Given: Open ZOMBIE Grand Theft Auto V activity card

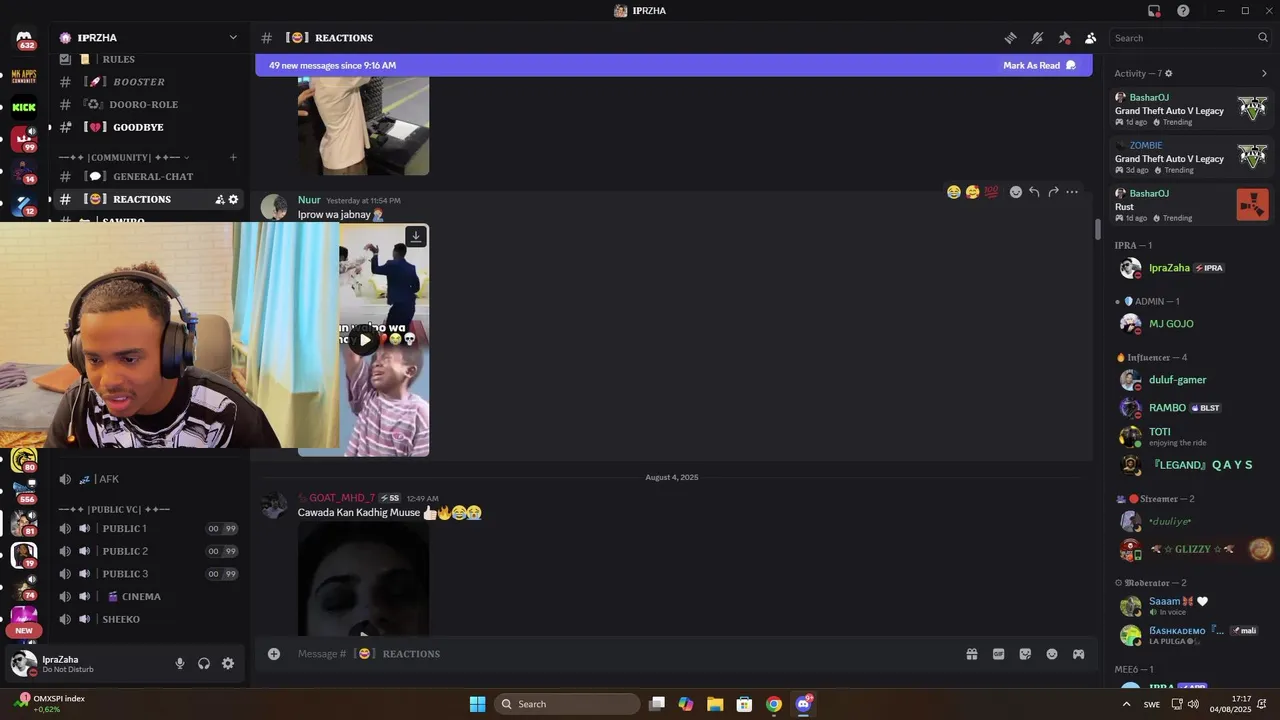Looking at the screenshot, I should [1191, 157].
